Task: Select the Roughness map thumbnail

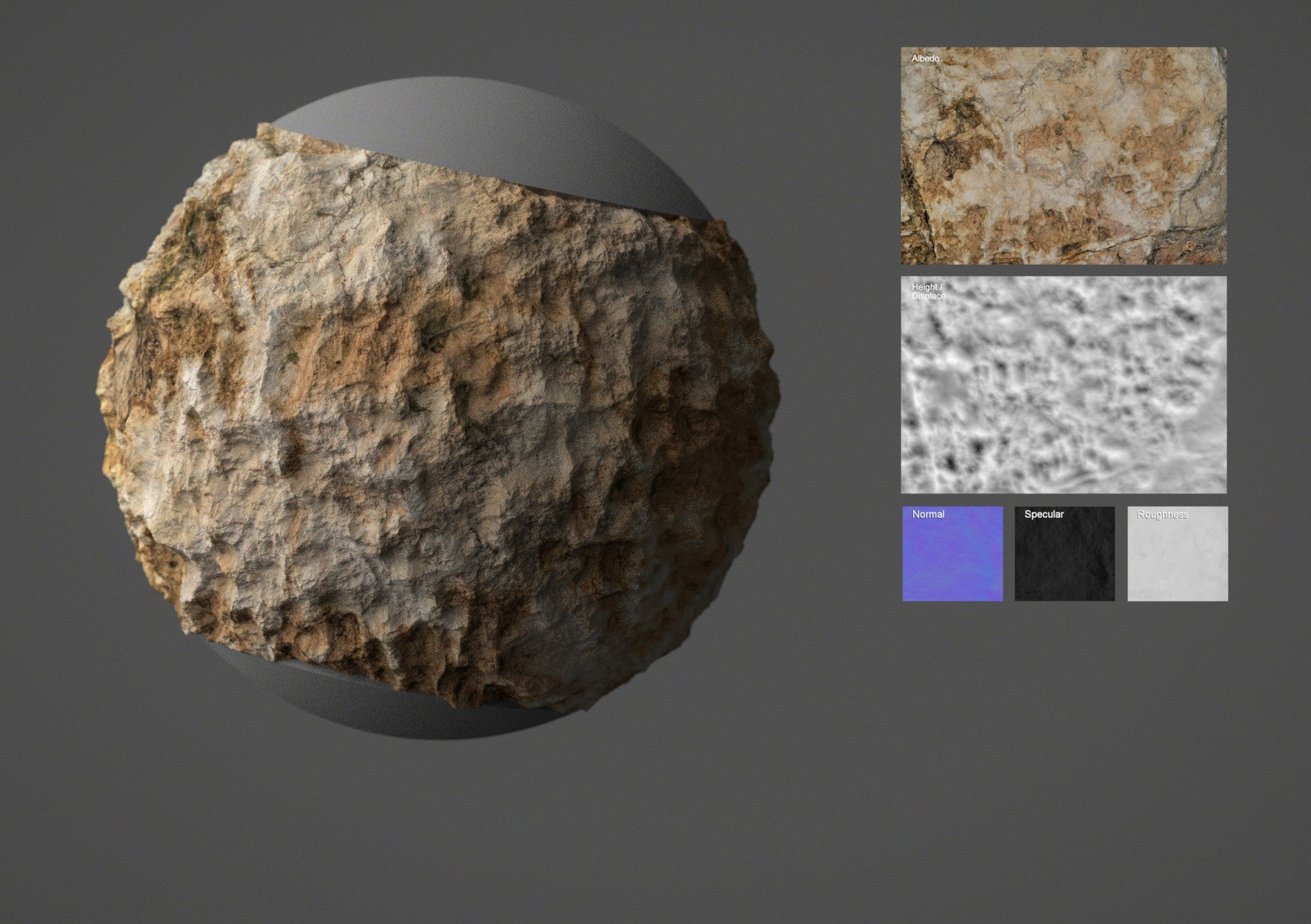Action: [x=1177, y=554]
